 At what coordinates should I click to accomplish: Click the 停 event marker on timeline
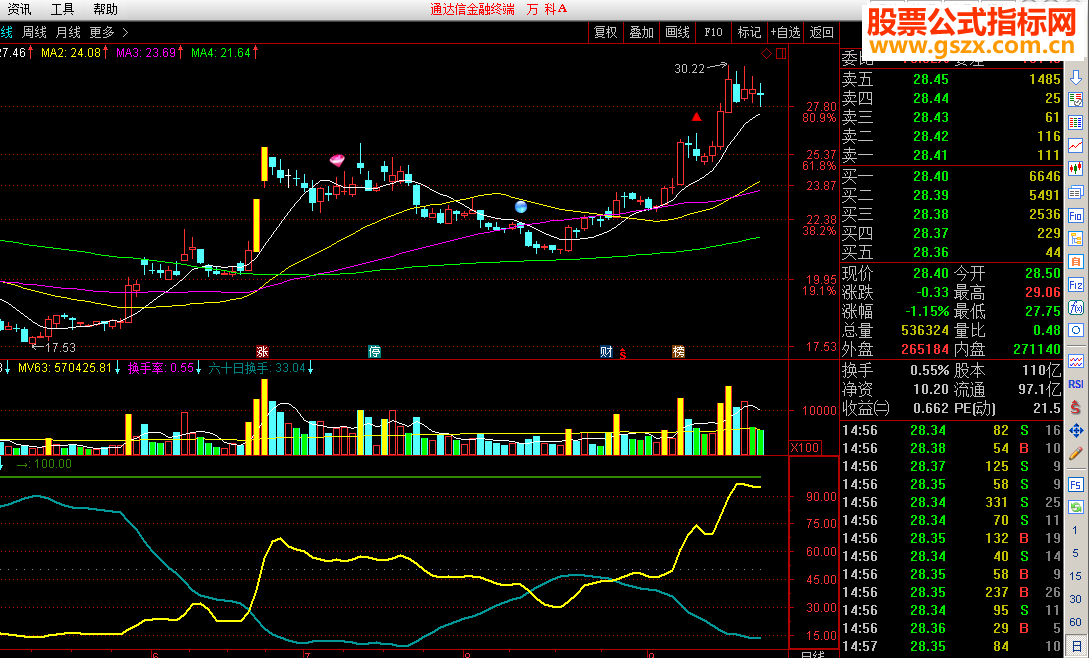tap(374, 352)
